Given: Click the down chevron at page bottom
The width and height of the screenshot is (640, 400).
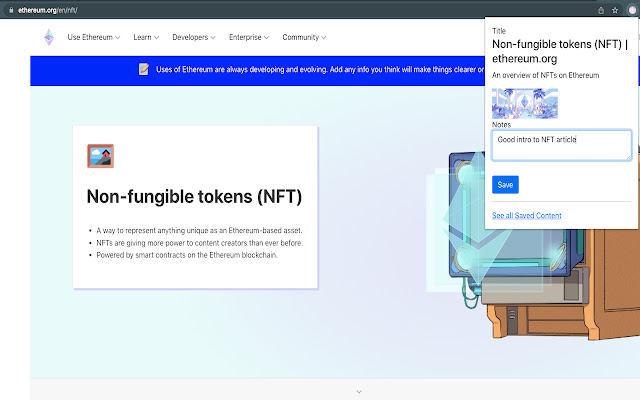Looking at the screenshot, I should (x=359, y=392).
